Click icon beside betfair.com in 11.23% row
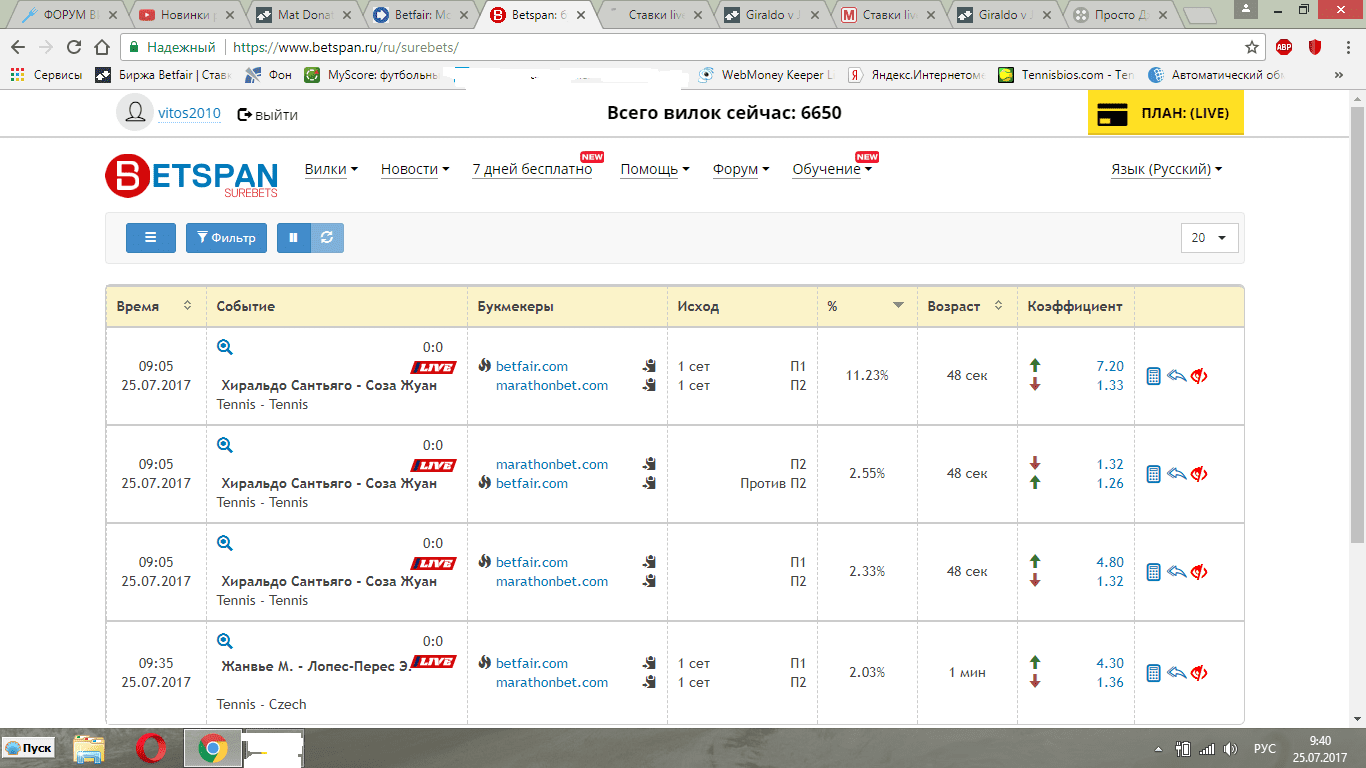This screenshot has width=1366, height=768. 649,366
